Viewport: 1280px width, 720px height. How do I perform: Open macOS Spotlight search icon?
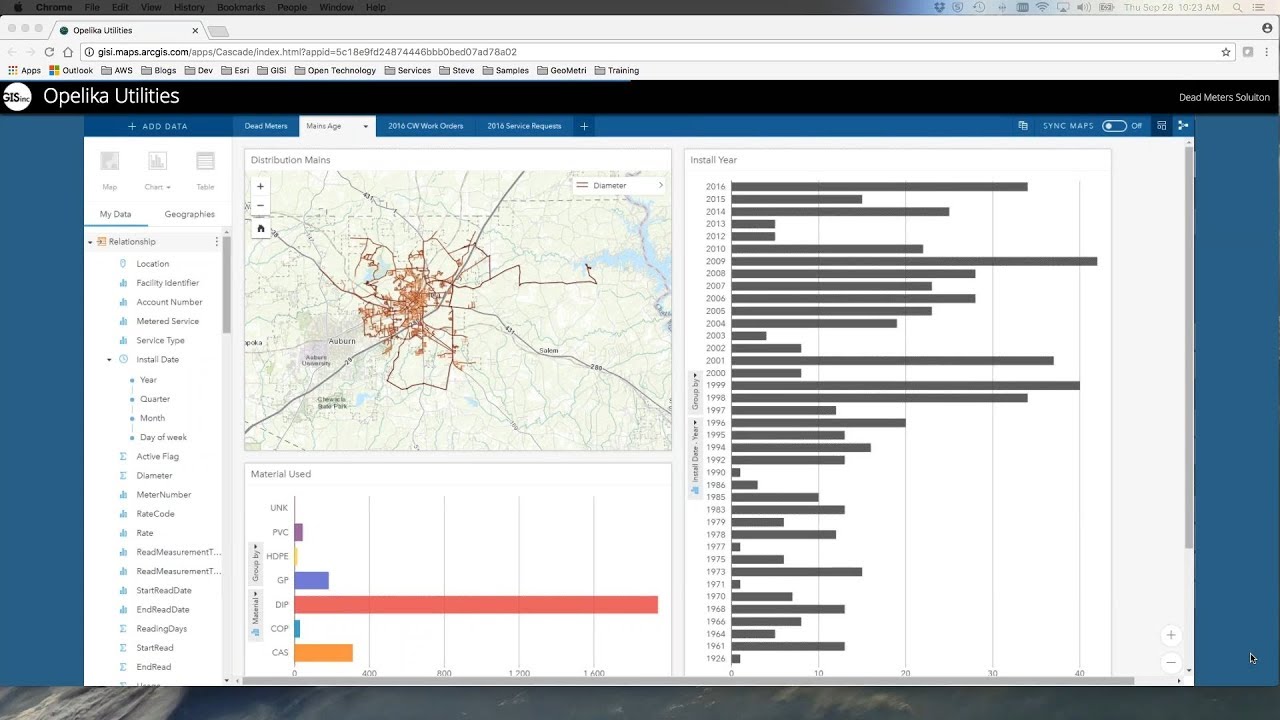1238,7
